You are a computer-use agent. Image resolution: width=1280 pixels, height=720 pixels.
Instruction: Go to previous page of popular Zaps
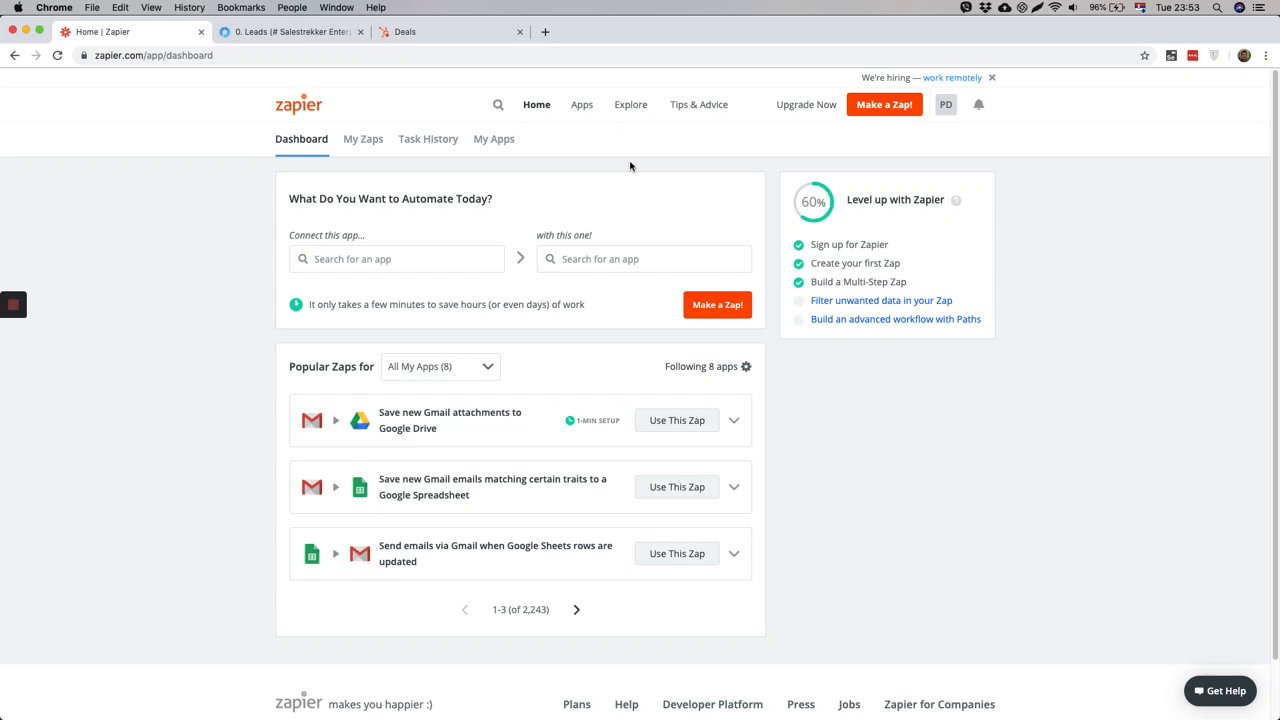pos(465,609)
